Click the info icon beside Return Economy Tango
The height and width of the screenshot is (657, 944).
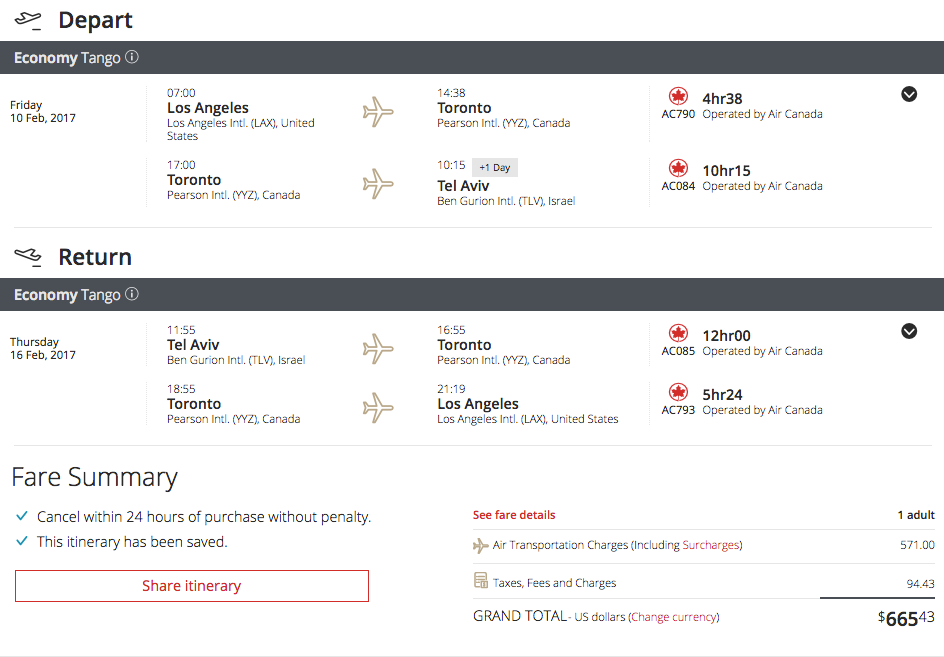pos(132,295)
